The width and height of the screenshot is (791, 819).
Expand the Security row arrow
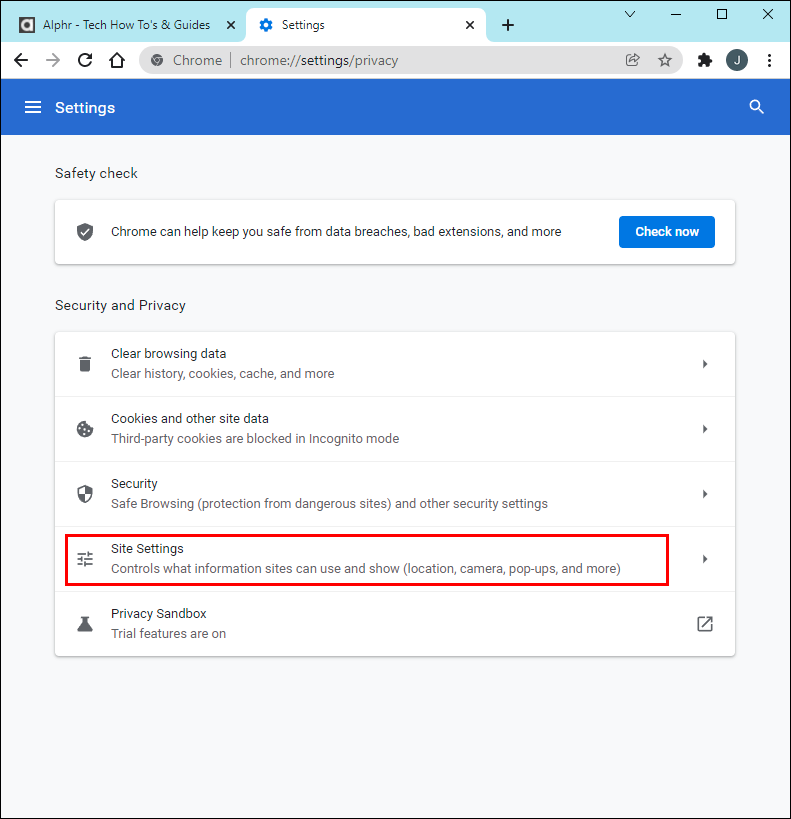tap(705, 494)
